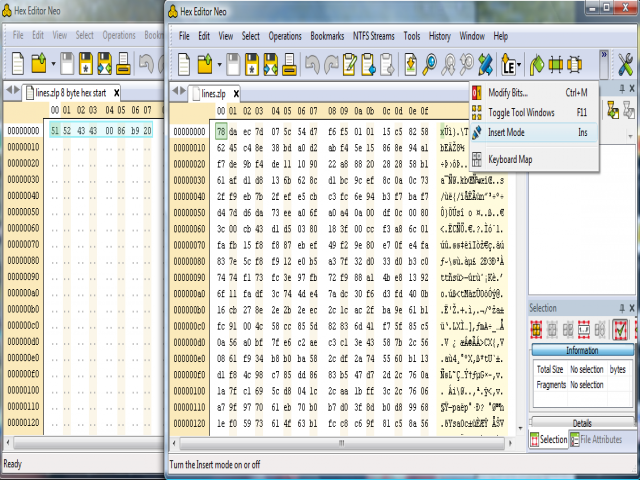Click the Print icon in front toolbar

[x=287, y=66]
